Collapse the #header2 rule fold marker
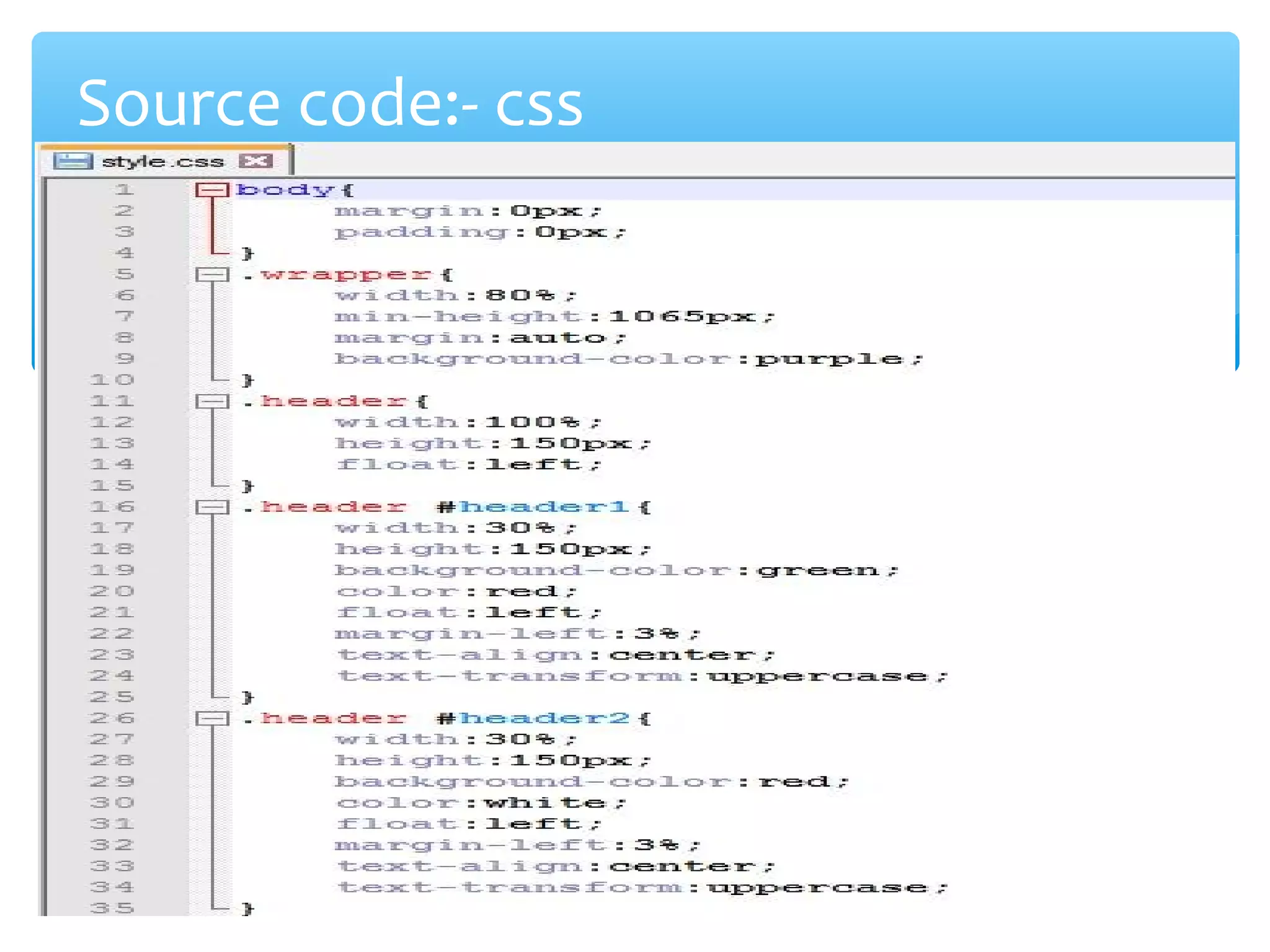1270x952 pixels. [x=211, y=719]
